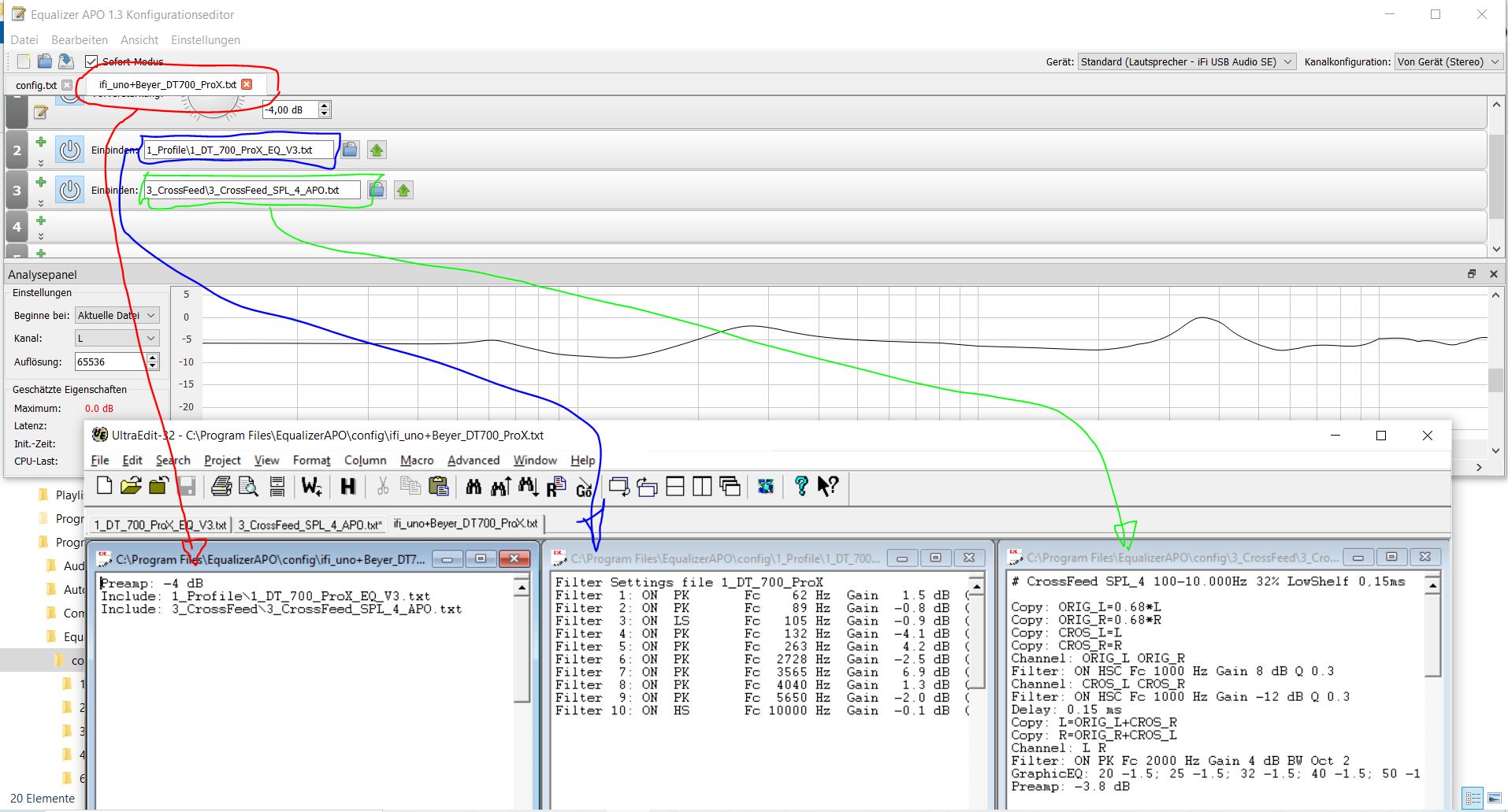Open Kanalkonfiguration dropdown

click(1449, 61)
